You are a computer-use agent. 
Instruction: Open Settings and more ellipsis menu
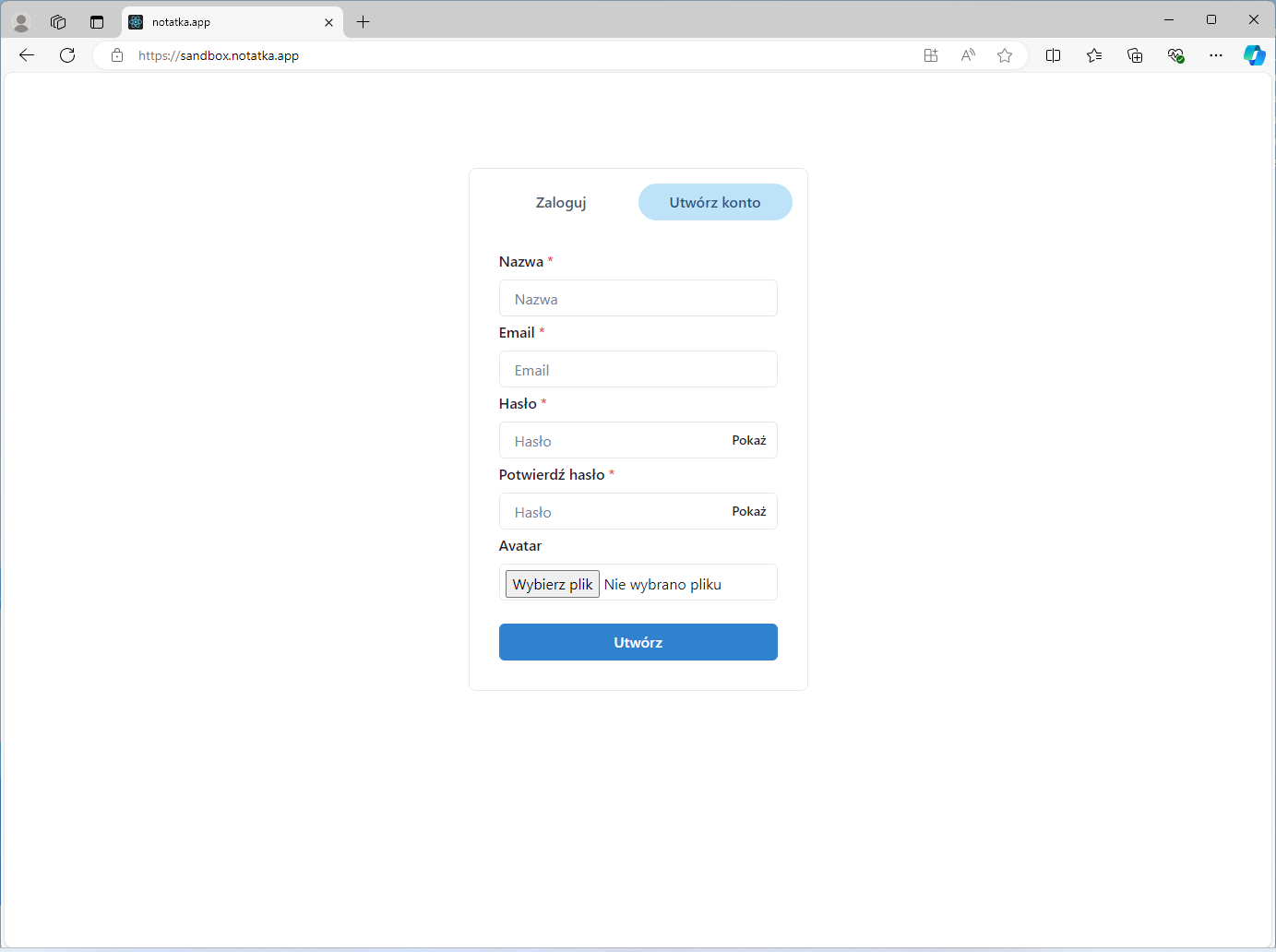1216,55
